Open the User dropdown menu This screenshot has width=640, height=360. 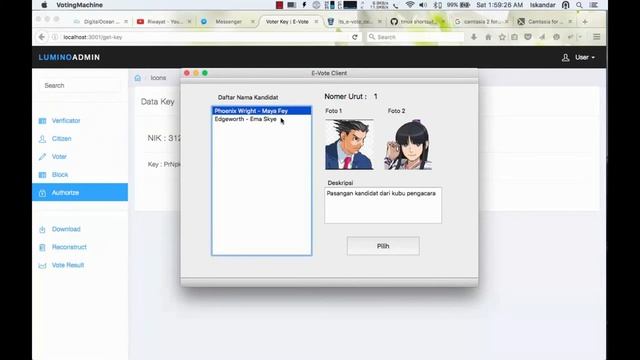pos(579,58)
